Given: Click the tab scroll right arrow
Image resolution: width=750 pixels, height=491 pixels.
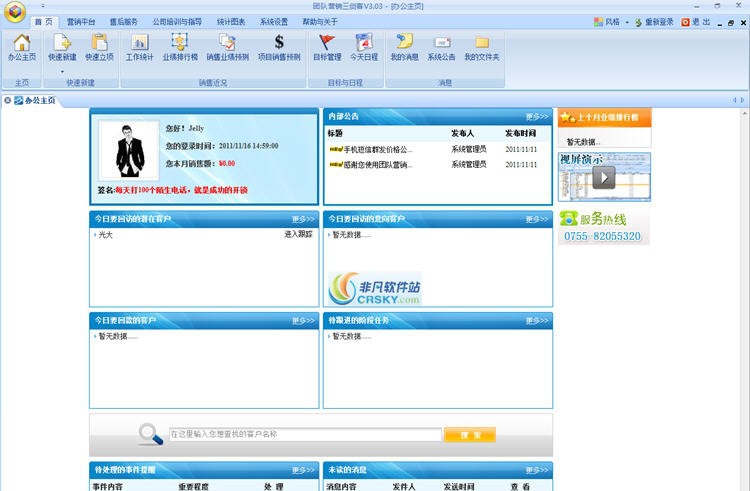Looking at the screenshot, I should click(742, 100).
